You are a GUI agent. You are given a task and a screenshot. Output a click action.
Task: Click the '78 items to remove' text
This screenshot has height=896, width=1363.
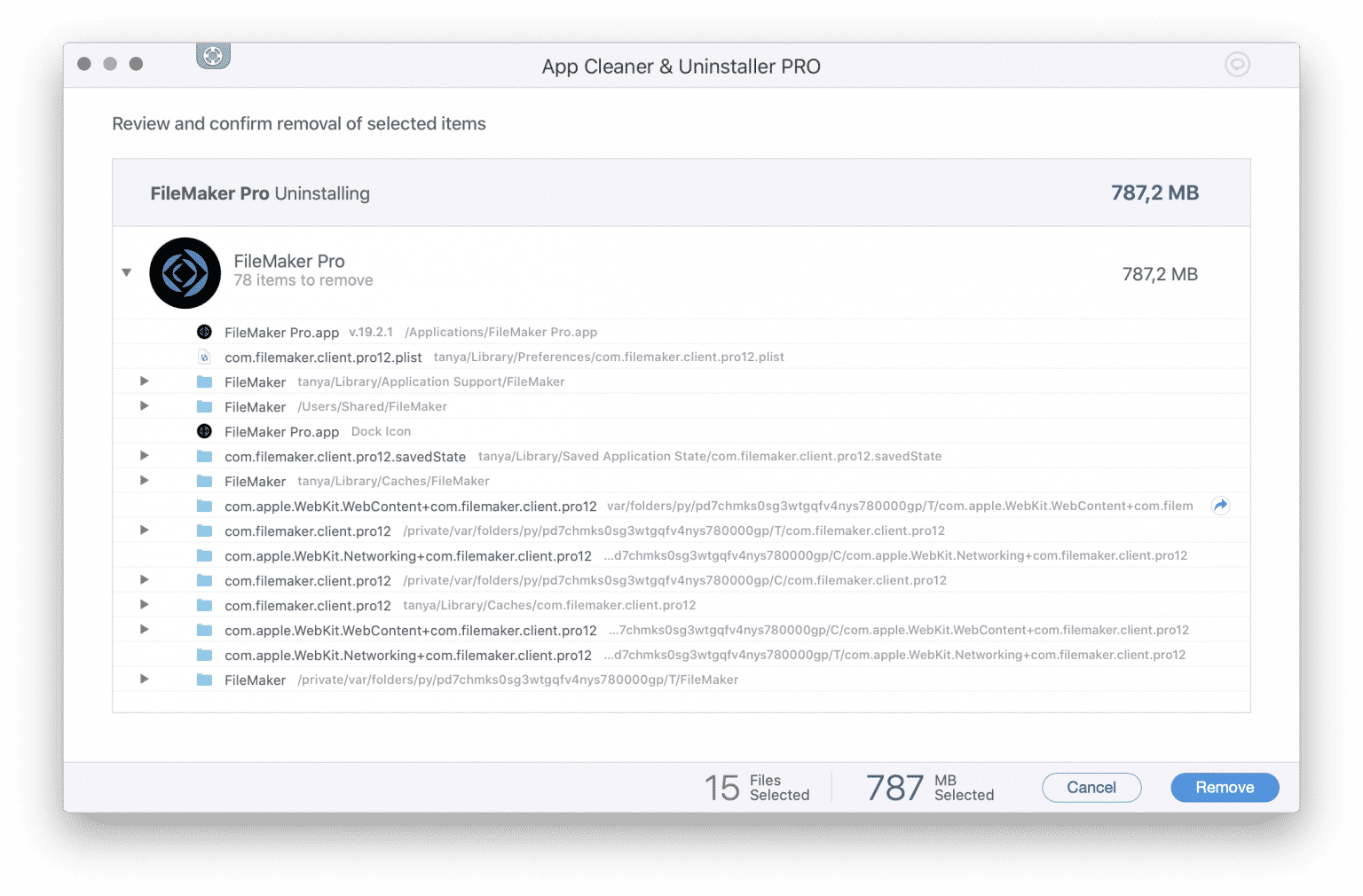pyautogui.click(x=303, y=280)
